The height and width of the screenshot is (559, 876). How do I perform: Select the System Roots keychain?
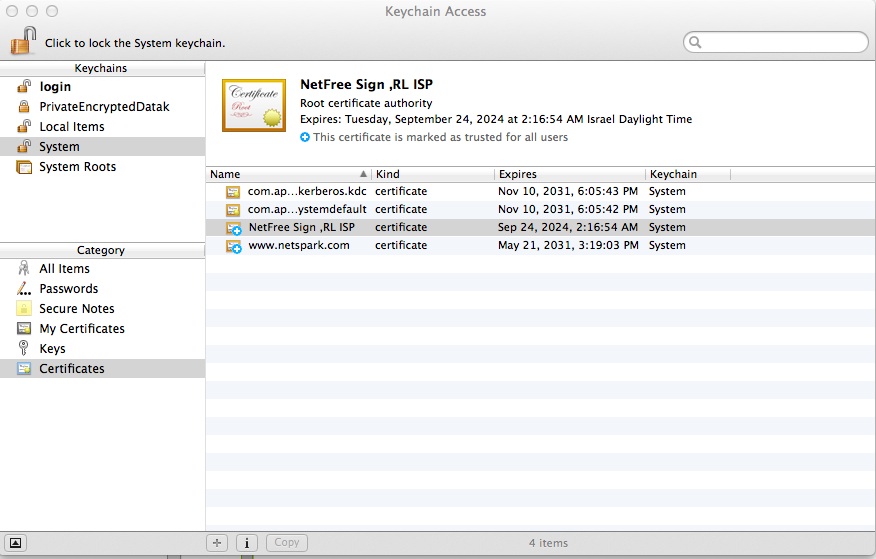pos(102,167)
